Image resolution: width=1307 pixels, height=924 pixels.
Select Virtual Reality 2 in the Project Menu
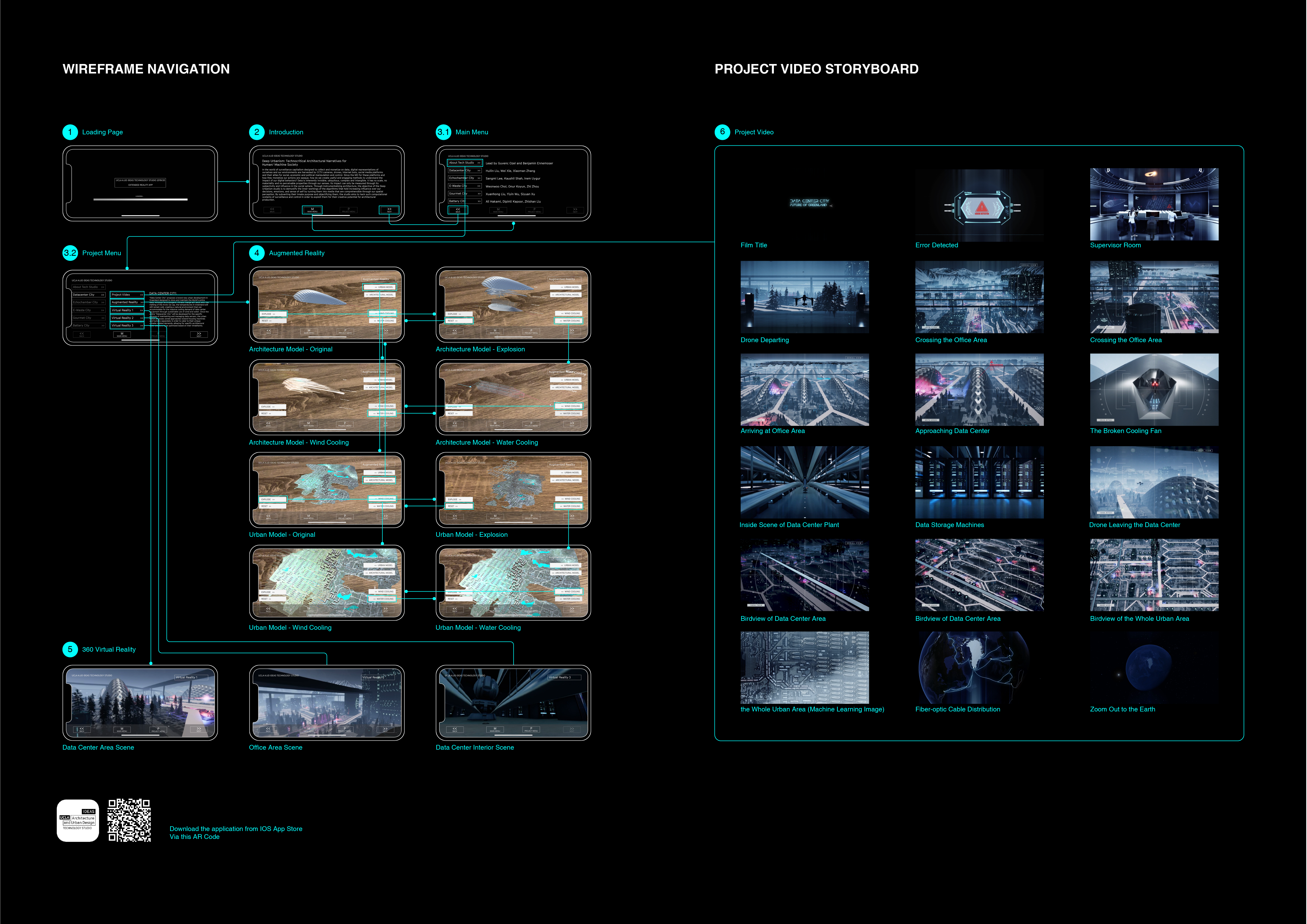tap(127, 318)
